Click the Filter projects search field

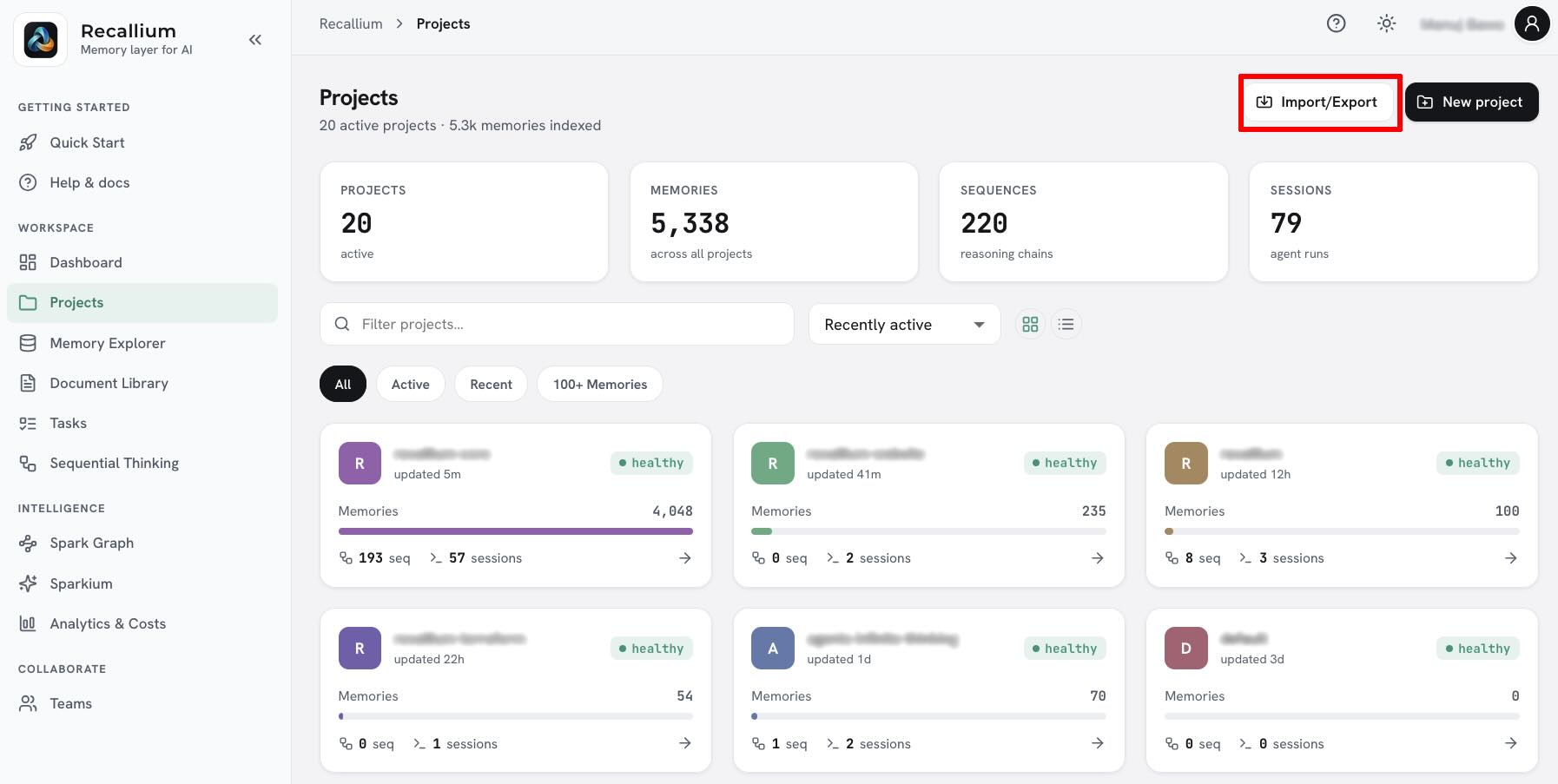(557, 324)
